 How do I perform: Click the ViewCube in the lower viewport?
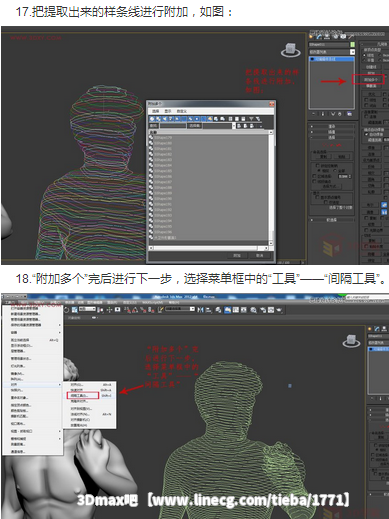click(x=351, y=340)
